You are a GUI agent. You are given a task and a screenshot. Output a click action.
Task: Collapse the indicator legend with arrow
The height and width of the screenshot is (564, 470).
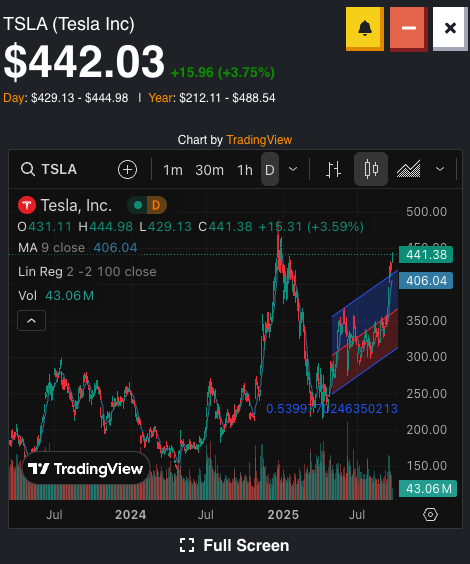pos(32,320)
